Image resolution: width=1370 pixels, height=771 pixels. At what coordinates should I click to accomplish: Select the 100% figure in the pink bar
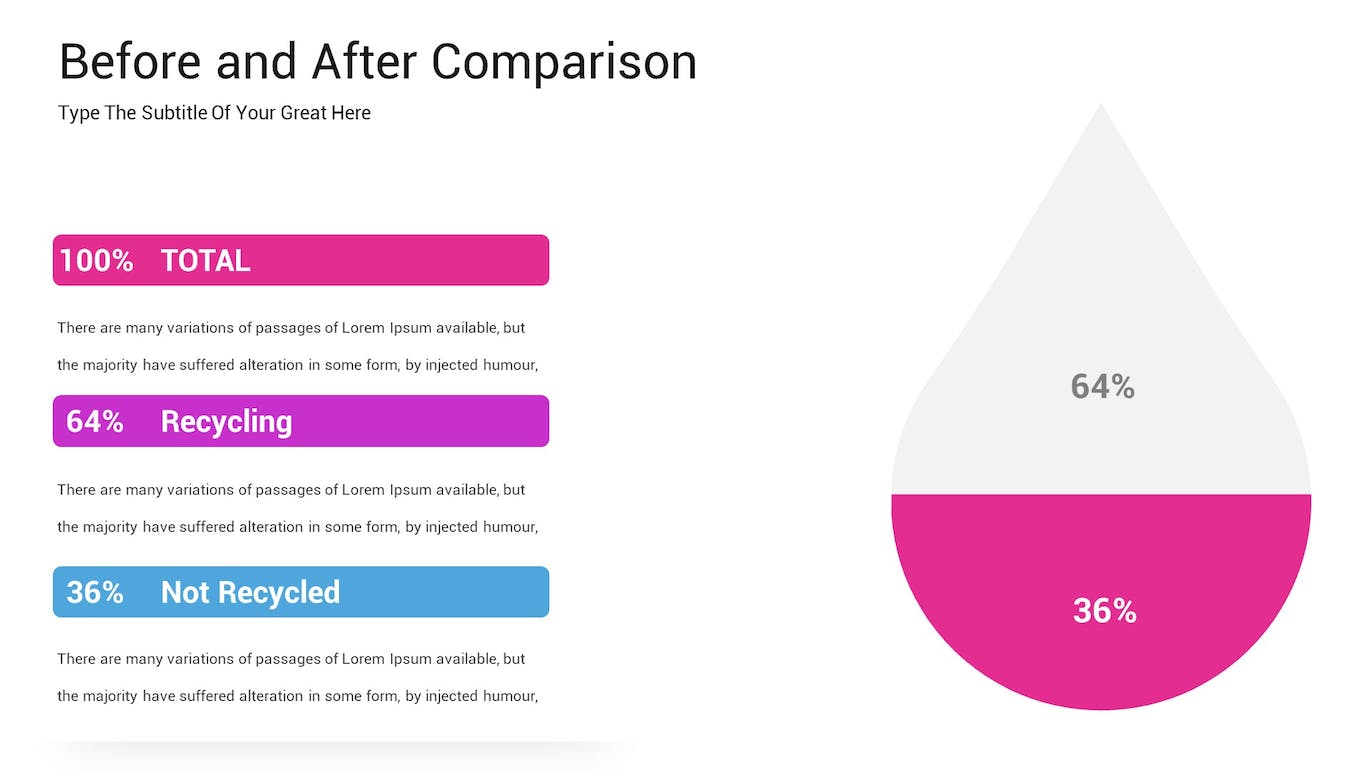pos(96,261)
